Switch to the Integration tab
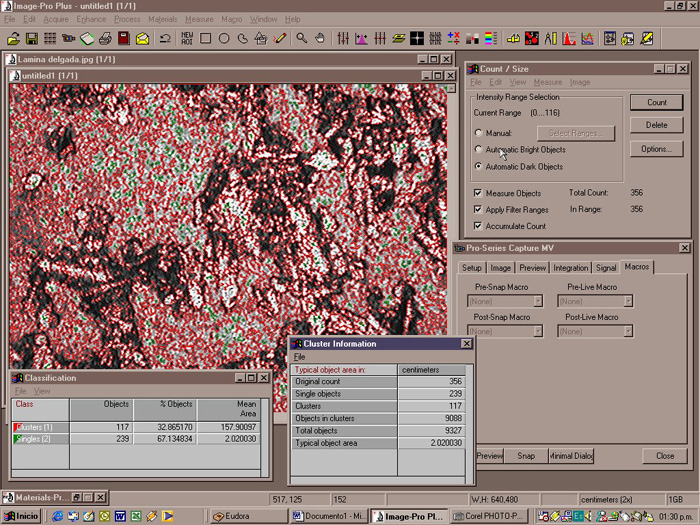Image resolution: width=700 pixels, height=525 pixels. click(571, 267)
